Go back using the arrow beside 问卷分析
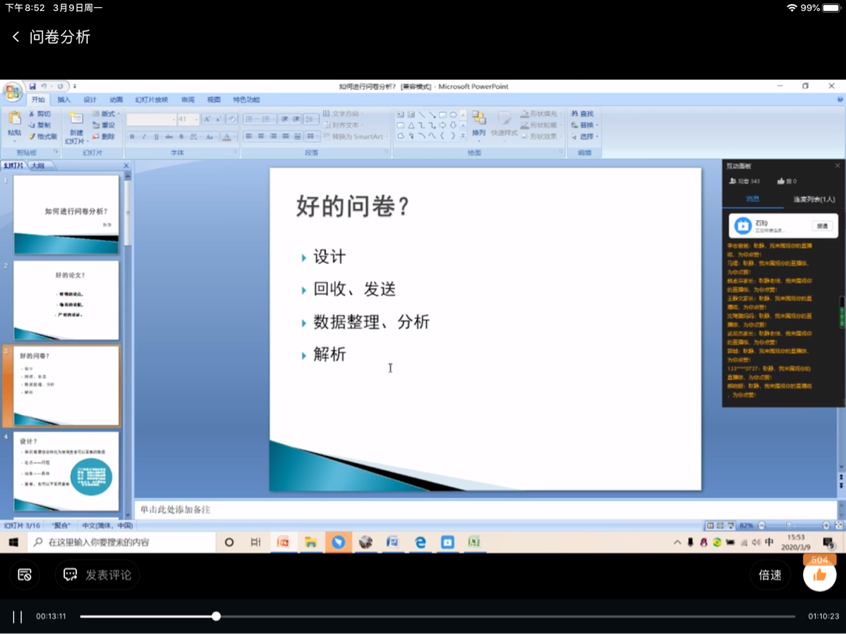The image size is (846, 634). coord(16,37)
